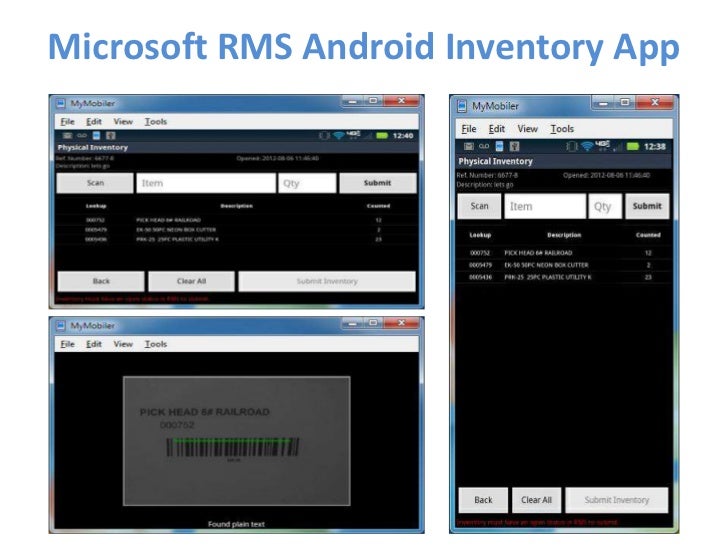Tap voicemail notification icon in portrait status bar
This screenshot has height=546, width=728.
coord(484,146)
